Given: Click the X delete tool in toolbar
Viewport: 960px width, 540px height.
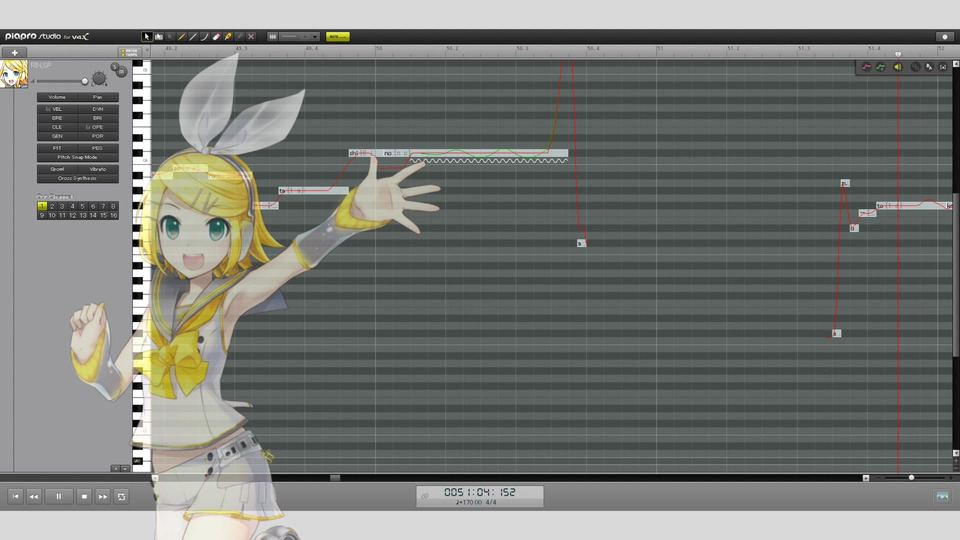Looking at the screenshot, I should click(x=251, y=37).
